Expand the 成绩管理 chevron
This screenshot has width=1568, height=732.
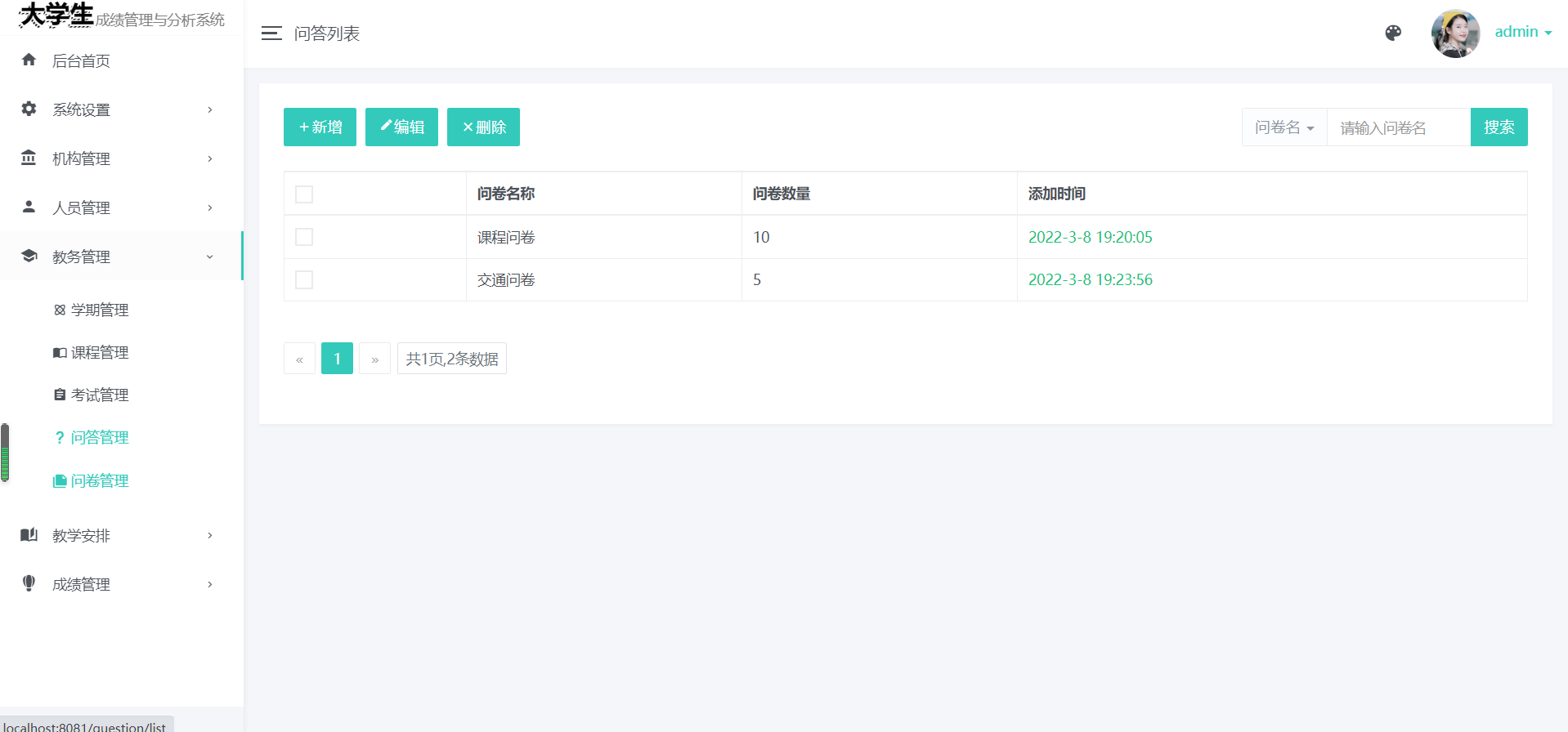210,584
